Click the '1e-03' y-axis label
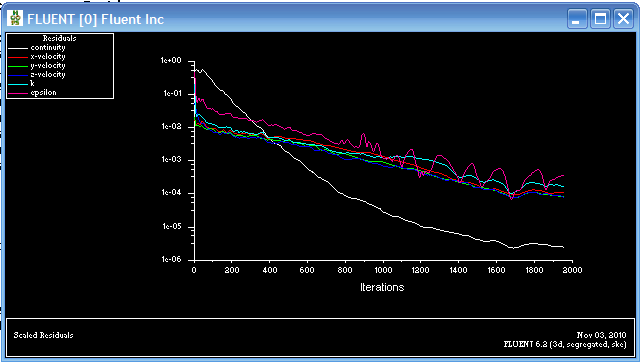This screenshot has width=642, height=364. tap(172, 160)
